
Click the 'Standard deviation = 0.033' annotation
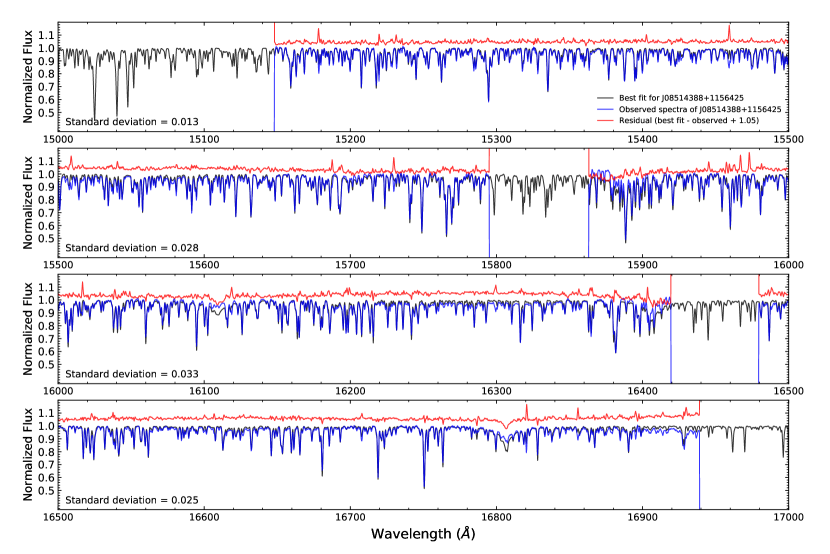[x=132, y=374]
